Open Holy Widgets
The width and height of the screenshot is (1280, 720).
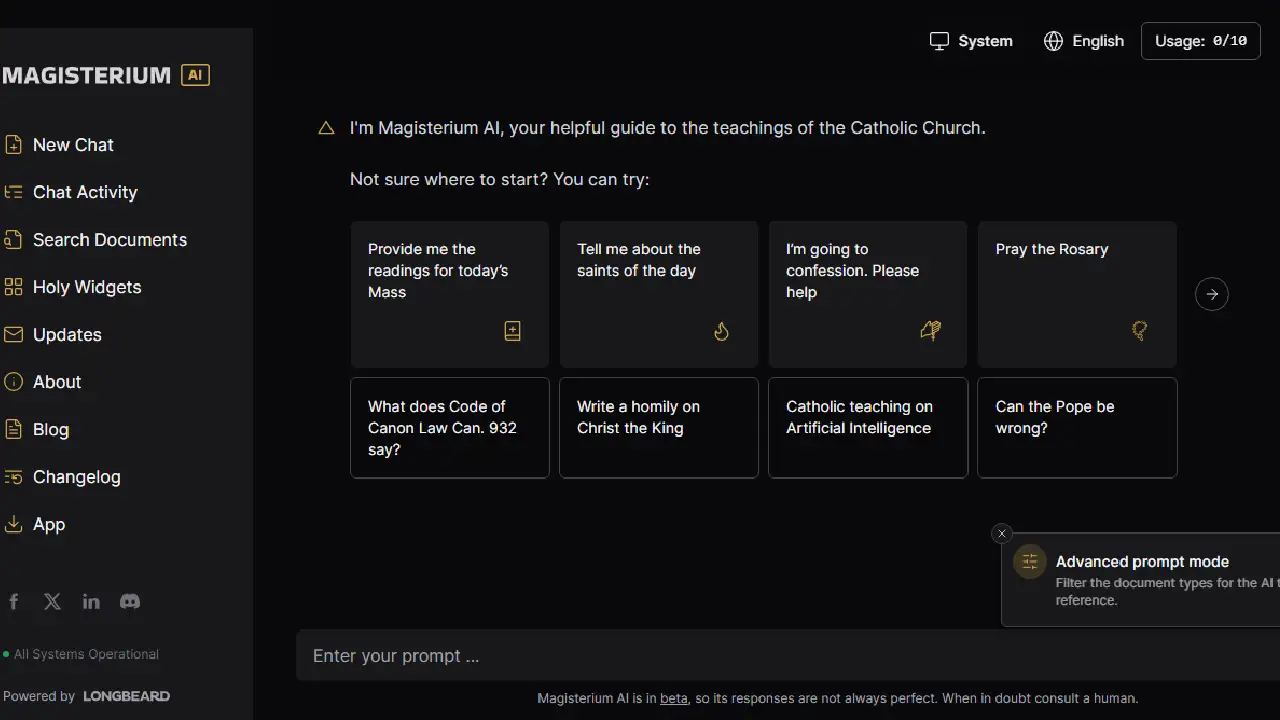pyautogui.click(x=86, y=287)
